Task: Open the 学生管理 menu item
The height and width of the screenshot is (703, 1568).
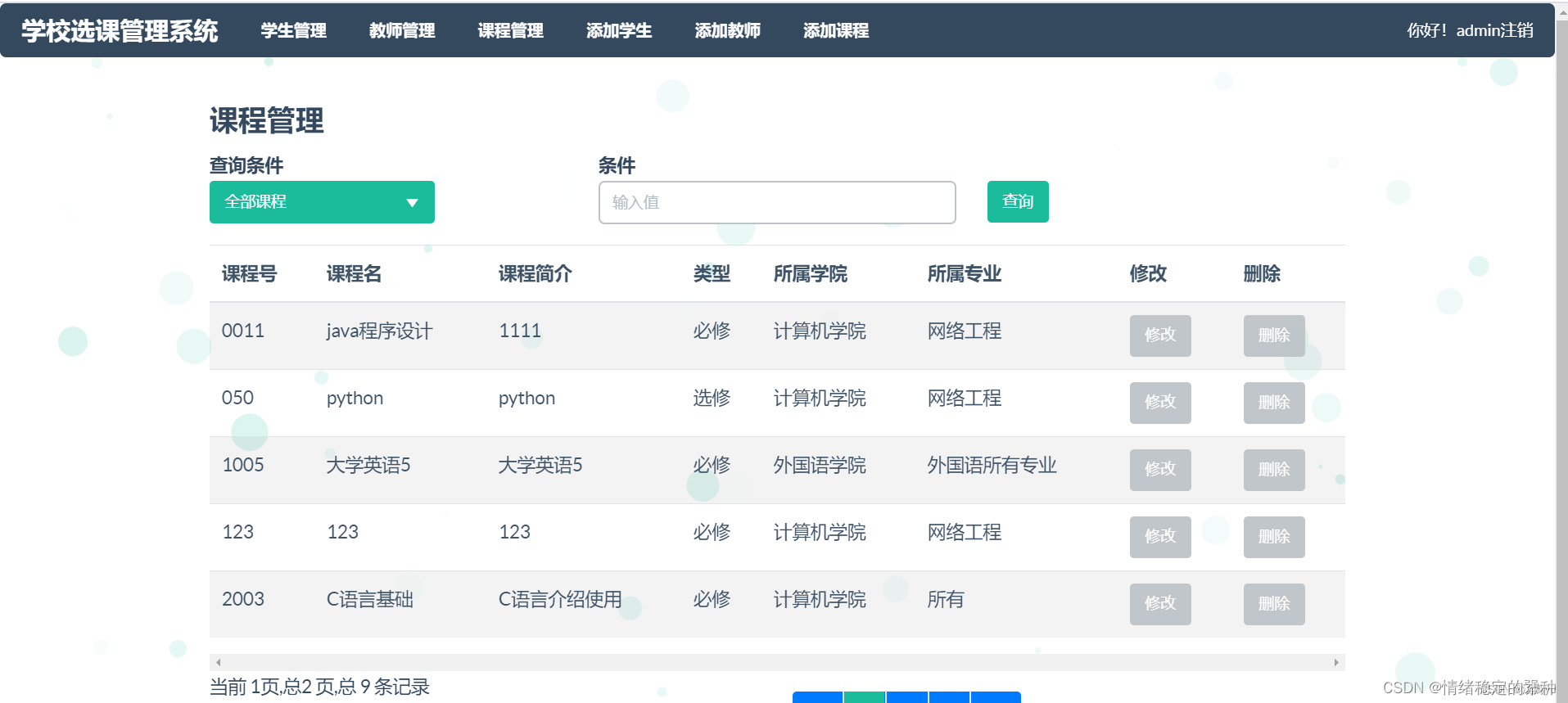Action: click(293, 30)
